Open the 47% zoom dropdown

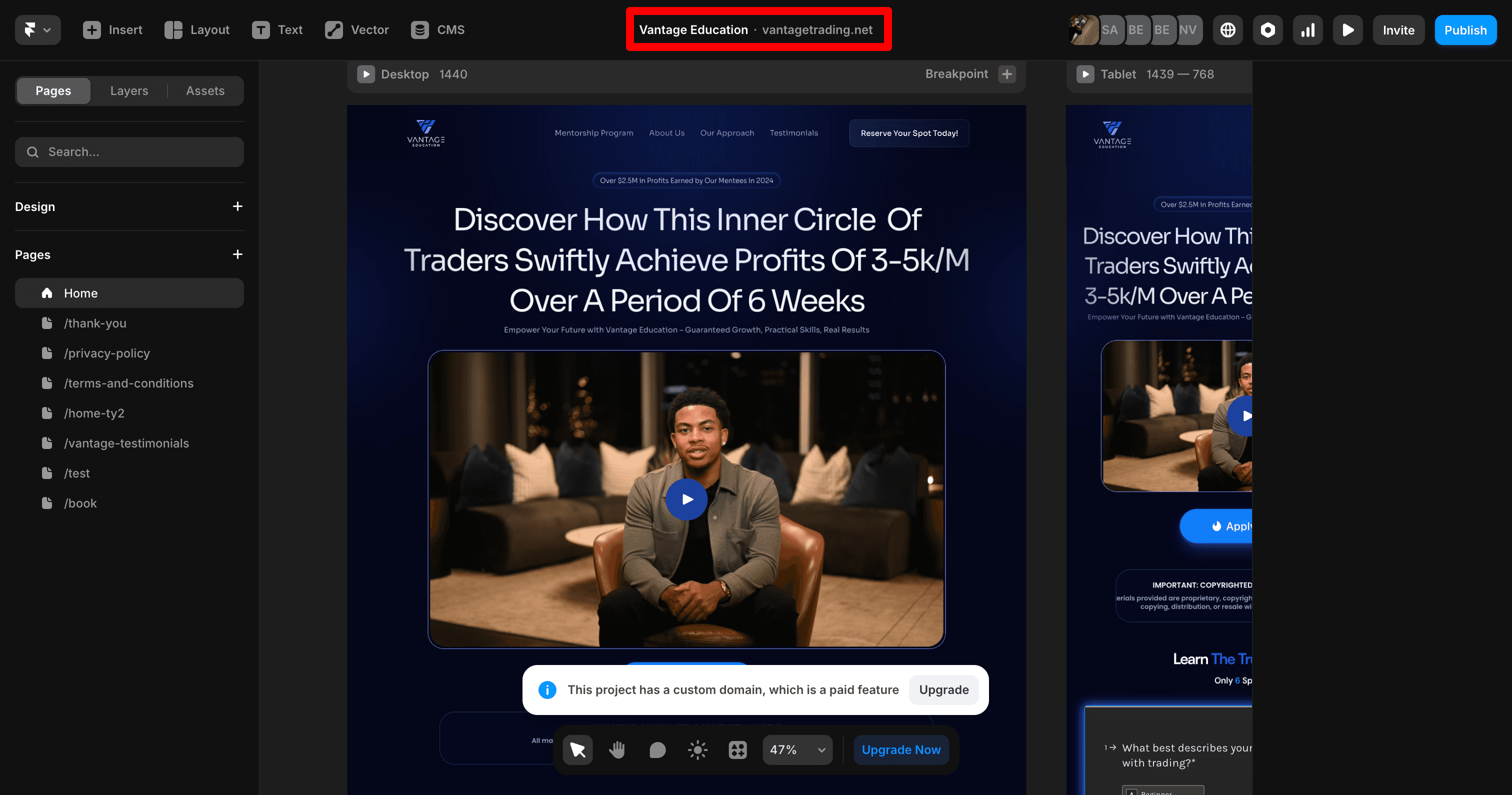point(796,750)
